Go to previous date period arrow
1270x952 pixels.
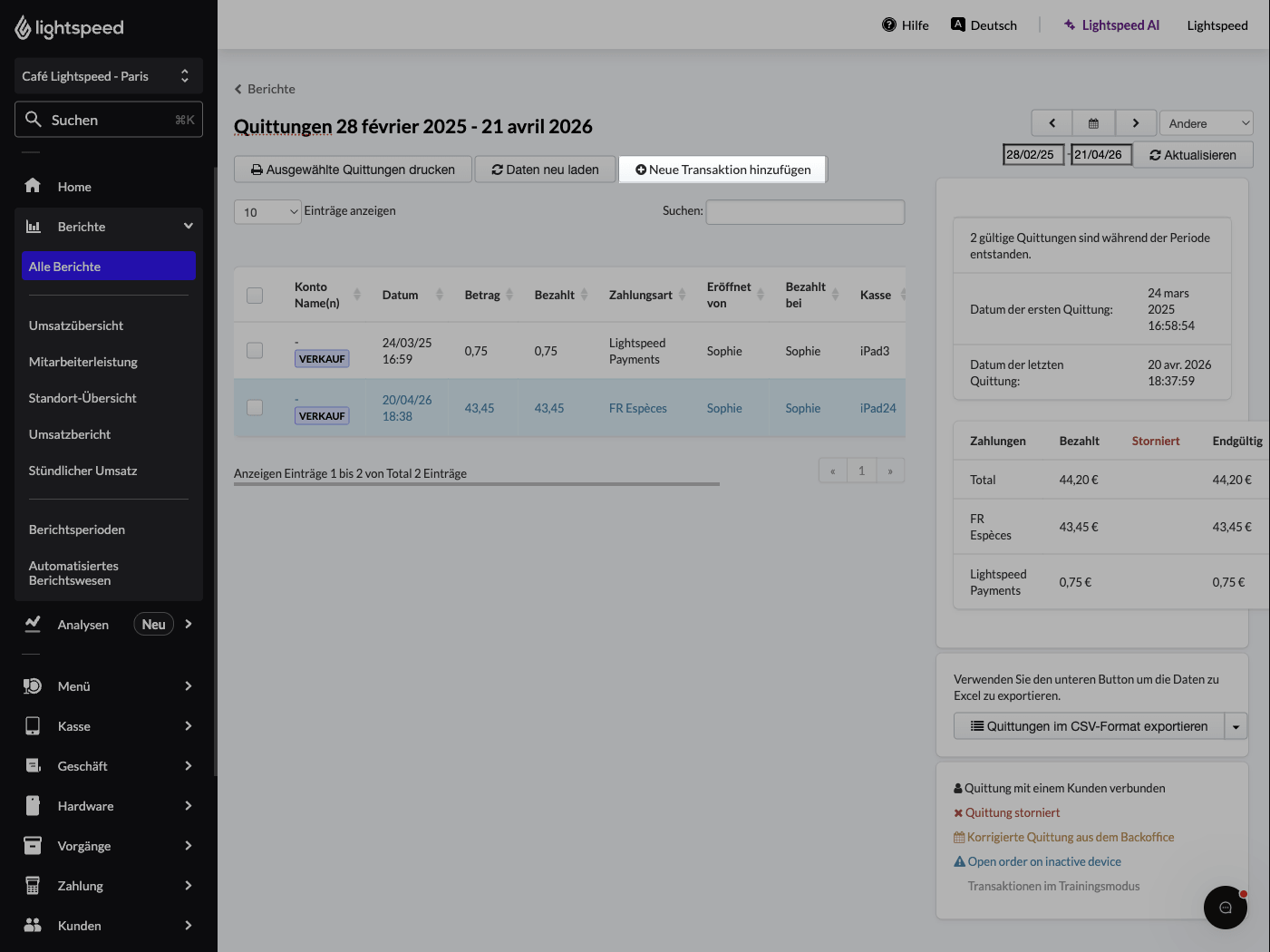coord(1052,123)
